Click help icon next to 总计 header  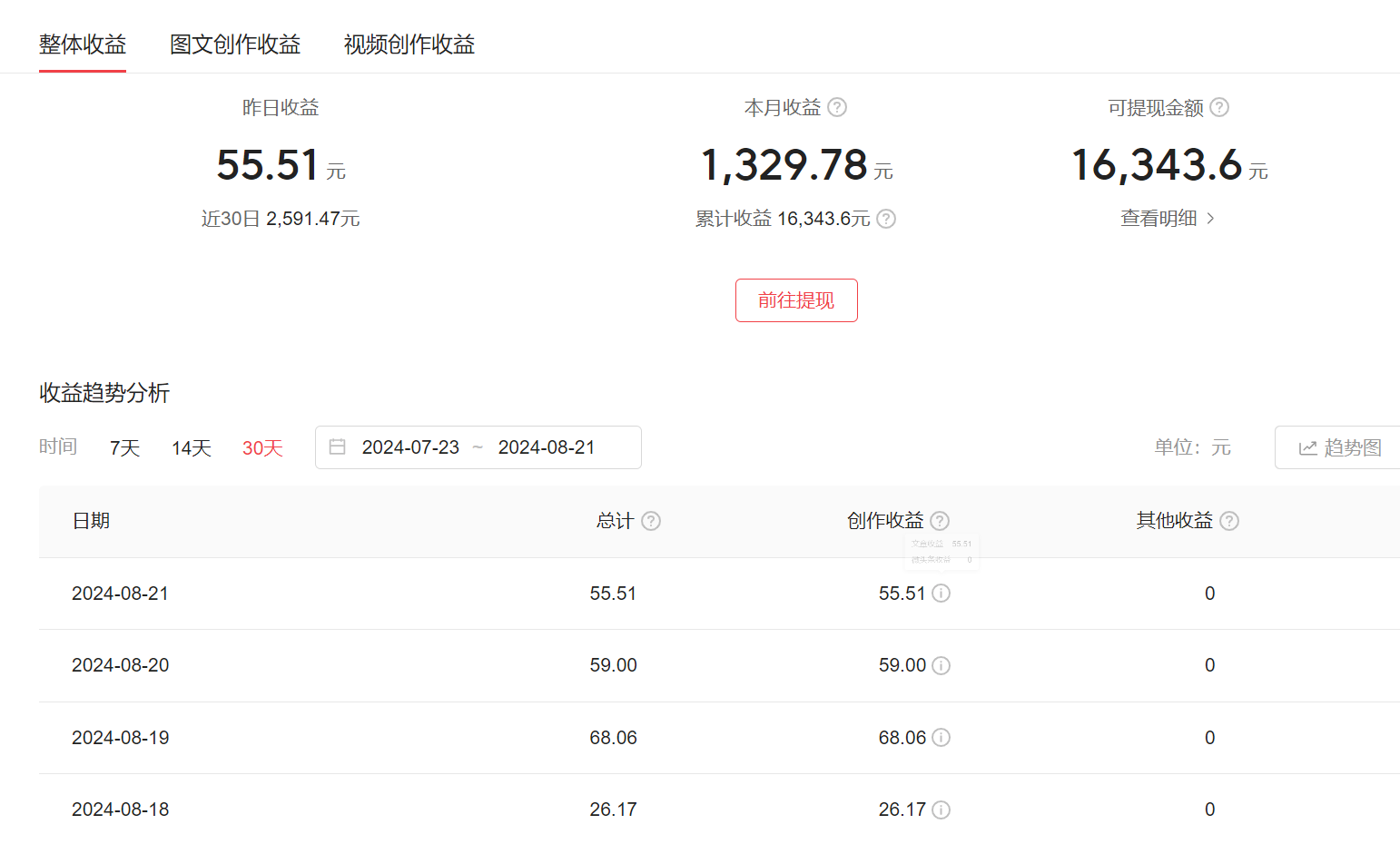651,521
